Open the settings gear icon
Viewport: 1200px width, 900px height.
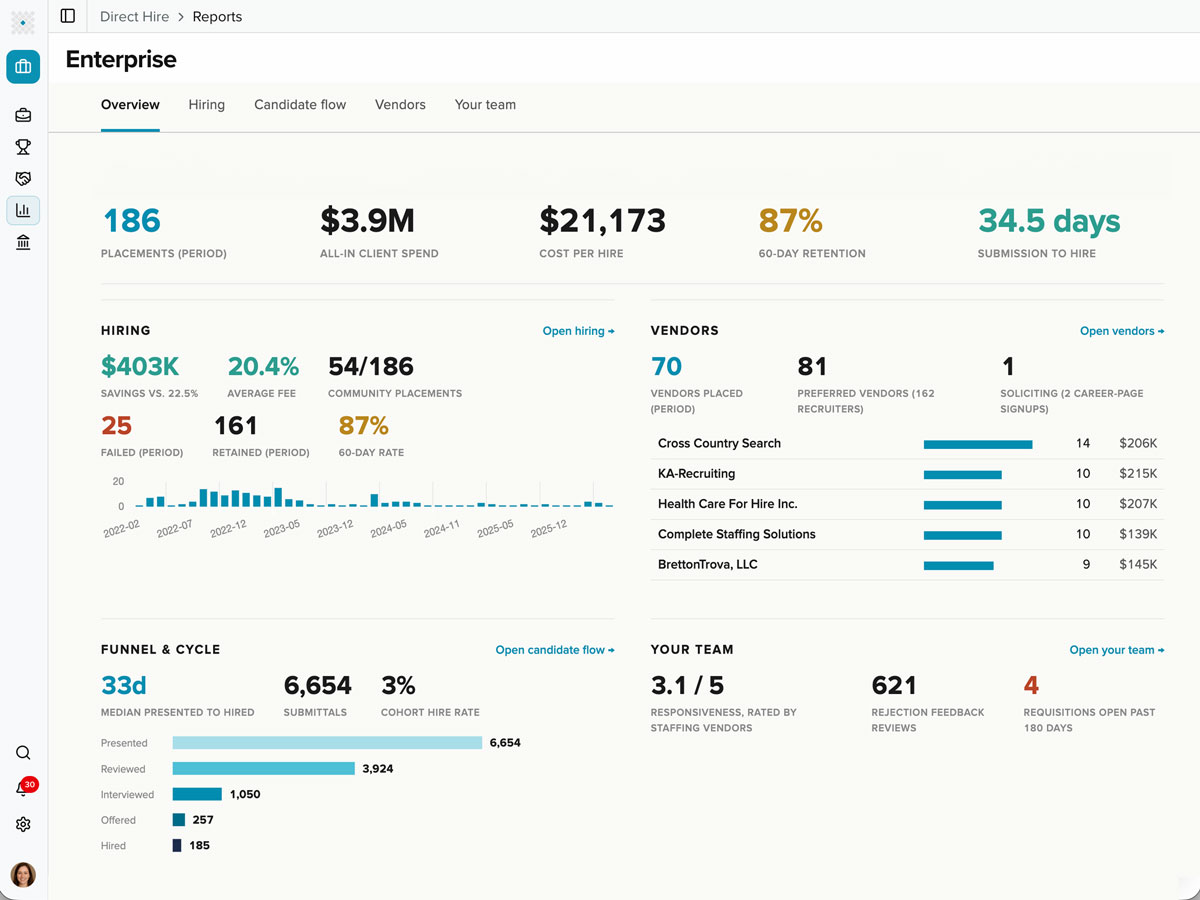pyautogui.click(x=23, y=824)
